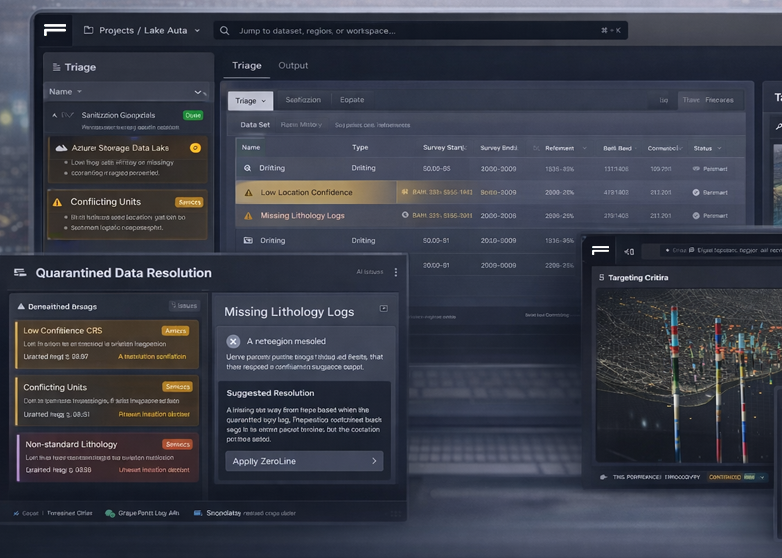The height and width of the screenshot is (558, 782).
Task: Click the clock icon in Missing Lithology Logs row
Action: point(405,215)
